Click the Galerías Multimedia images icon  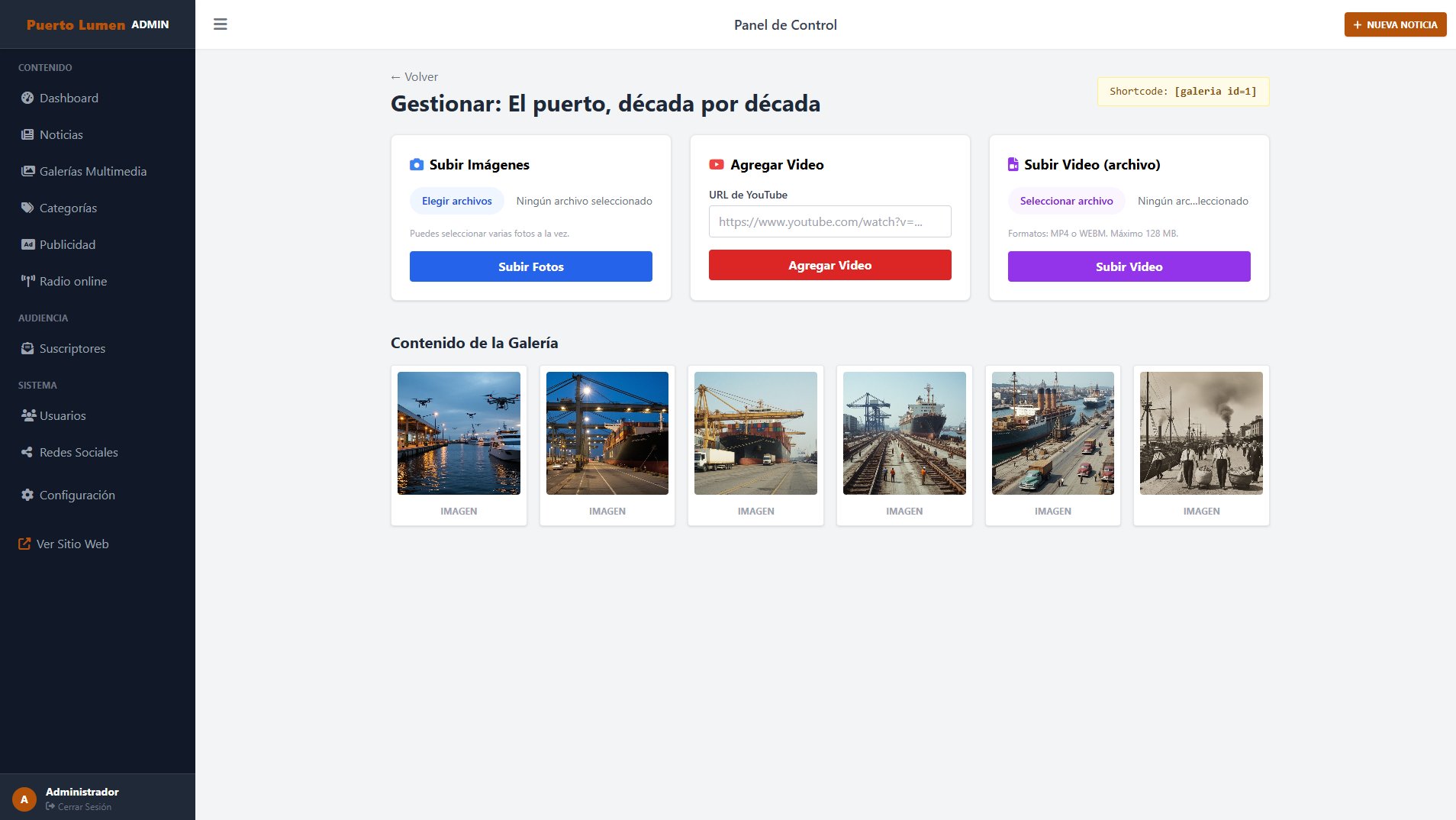tap(27, 171)
